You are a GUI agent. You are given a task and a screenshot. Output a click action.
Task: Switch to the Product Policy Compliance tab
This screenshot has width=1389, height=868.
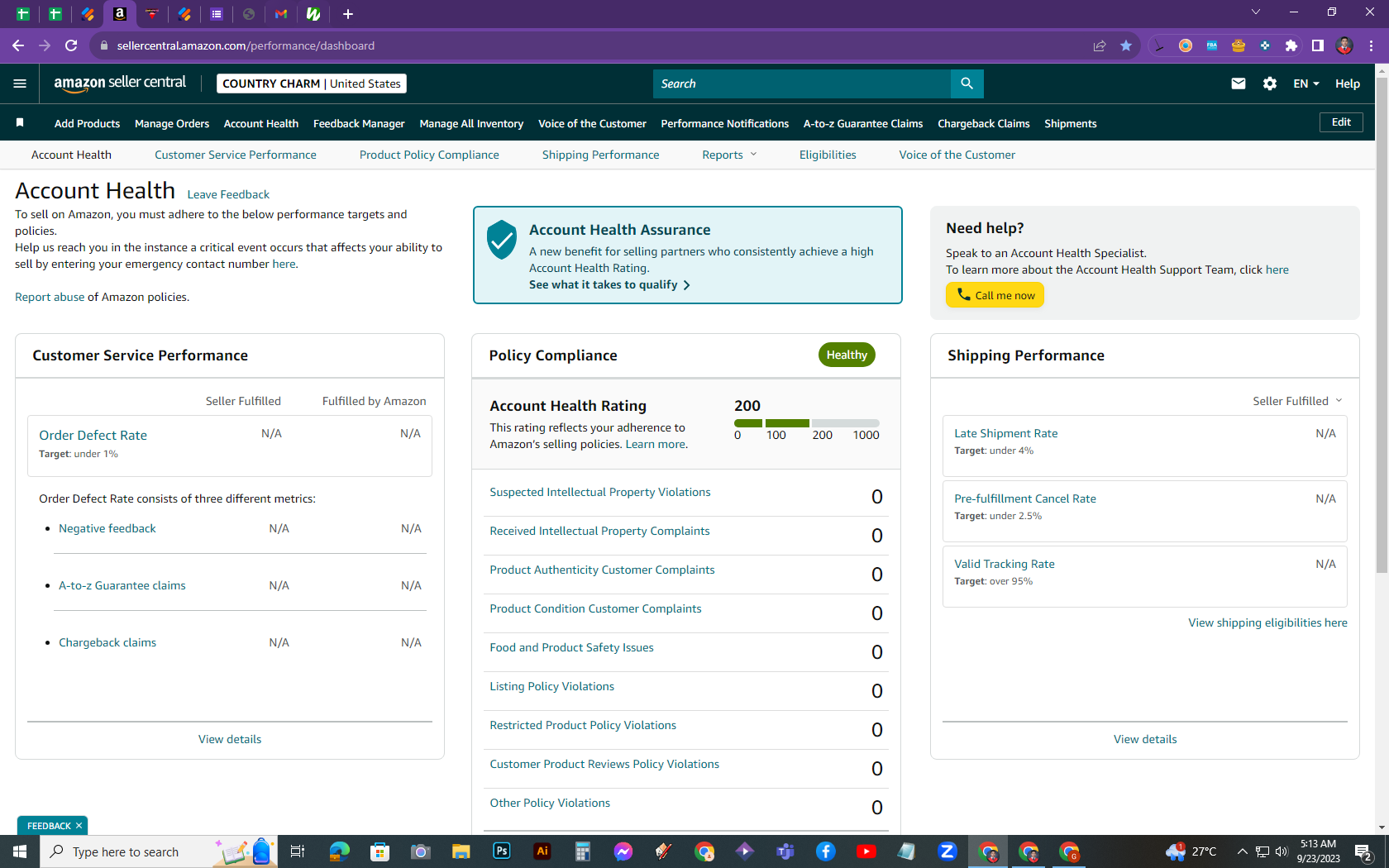[429, 155]
